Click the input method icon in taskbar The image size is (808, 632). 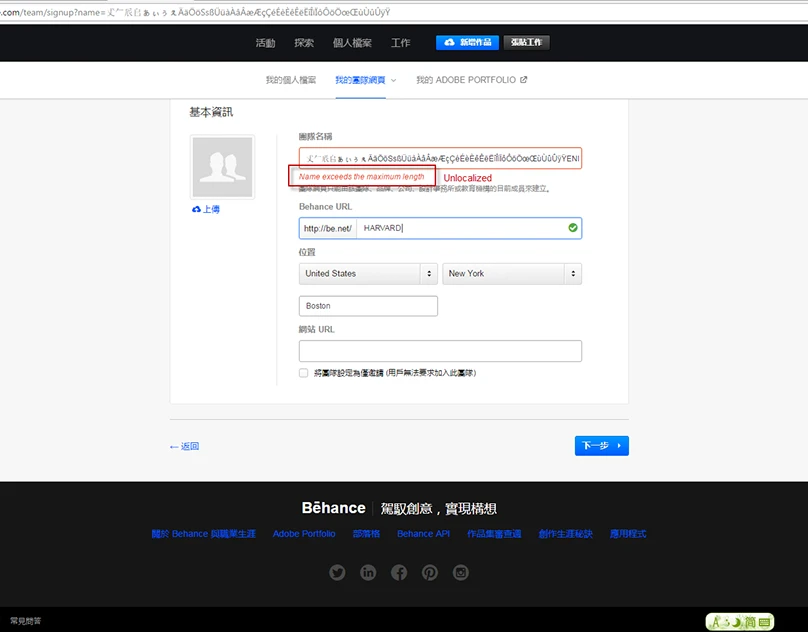point(740,622)
